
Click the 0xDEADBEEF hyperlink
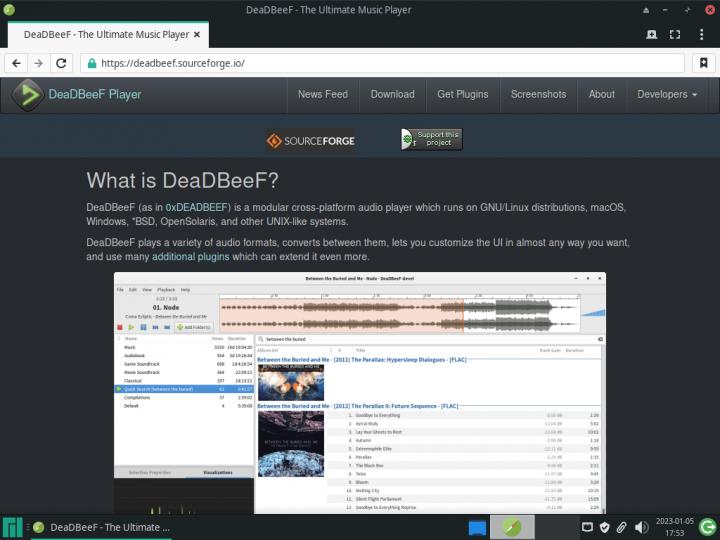pos(198,207)
